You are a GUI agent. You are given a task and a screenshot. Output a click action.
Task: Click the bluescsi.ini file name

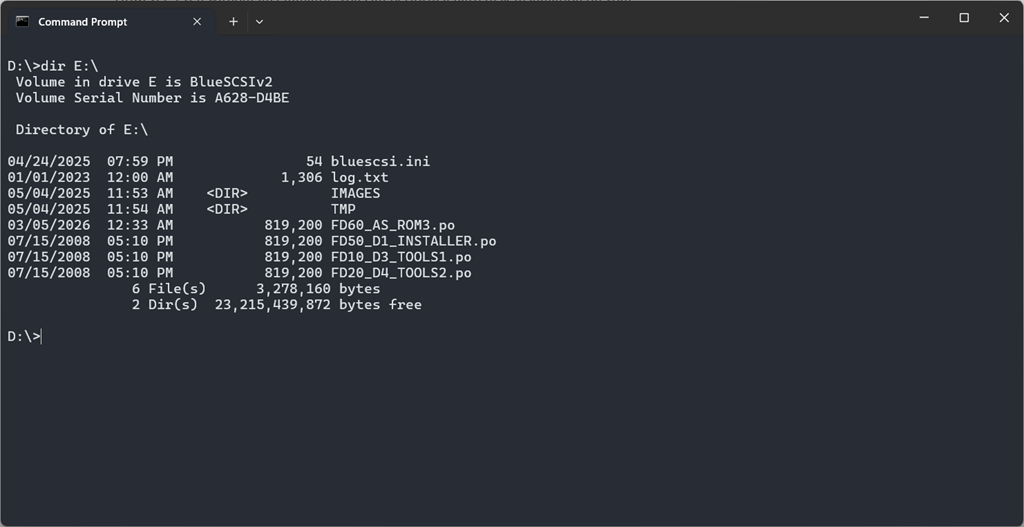pyautogui.click(x=380, y=161)
